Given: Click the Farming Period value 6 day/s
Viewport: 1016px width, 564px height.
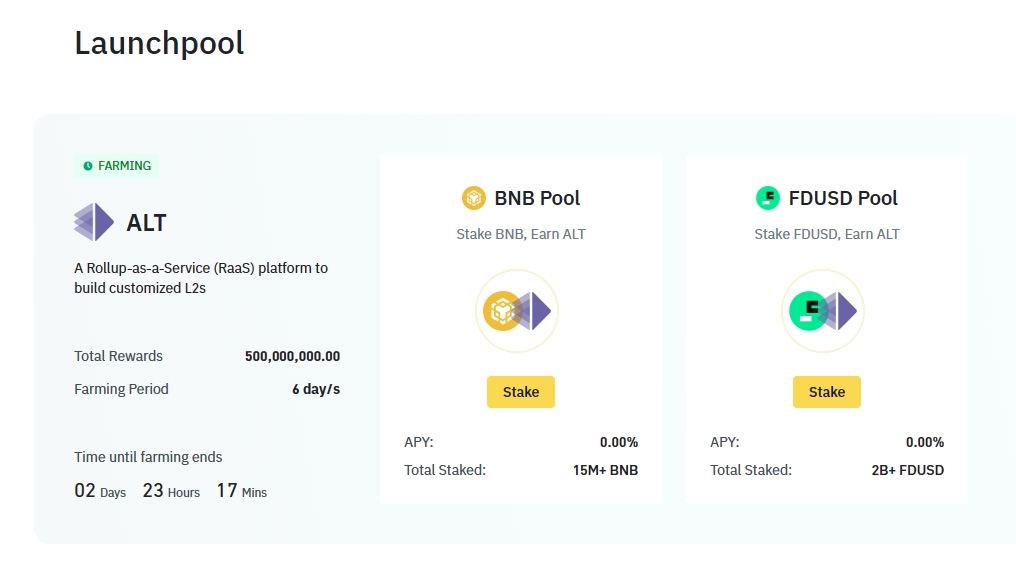Looking at the screenshot, I should click(315, 389).
